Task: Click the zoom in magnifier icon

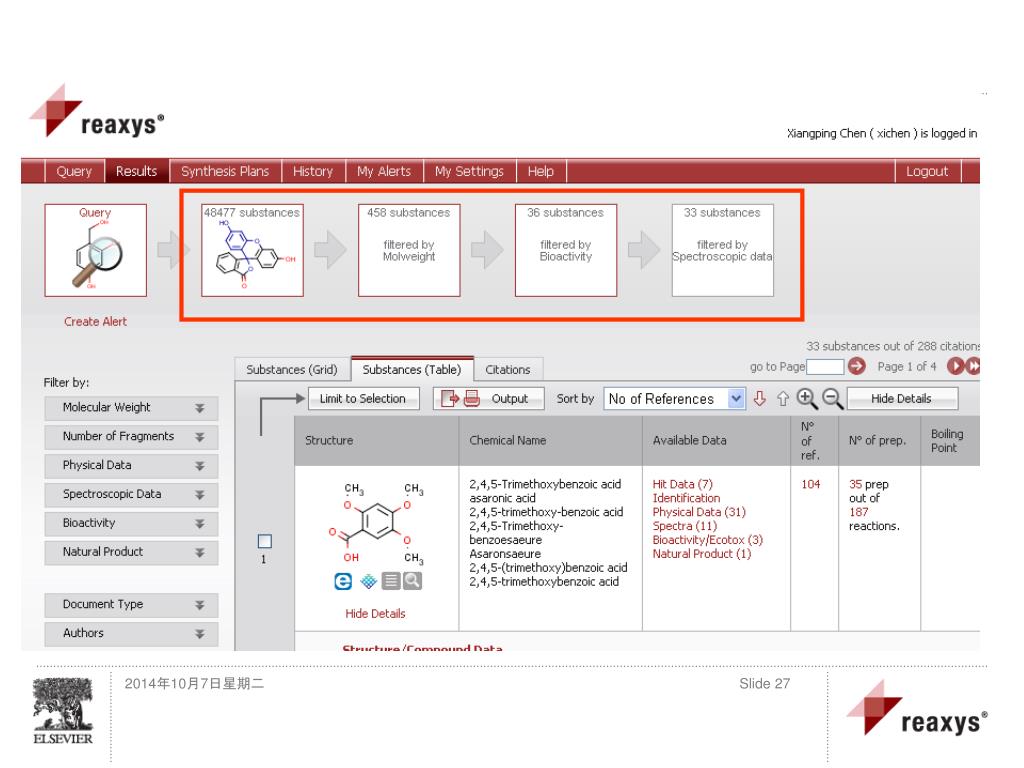Action: point(807,398)
